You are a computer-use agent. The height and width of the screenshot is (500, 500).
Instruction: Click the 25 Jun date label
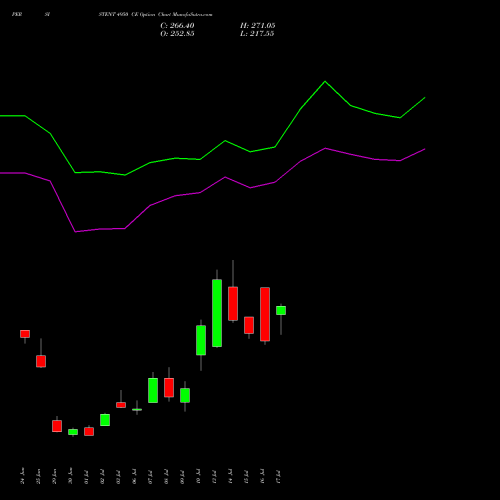point(38,476)
